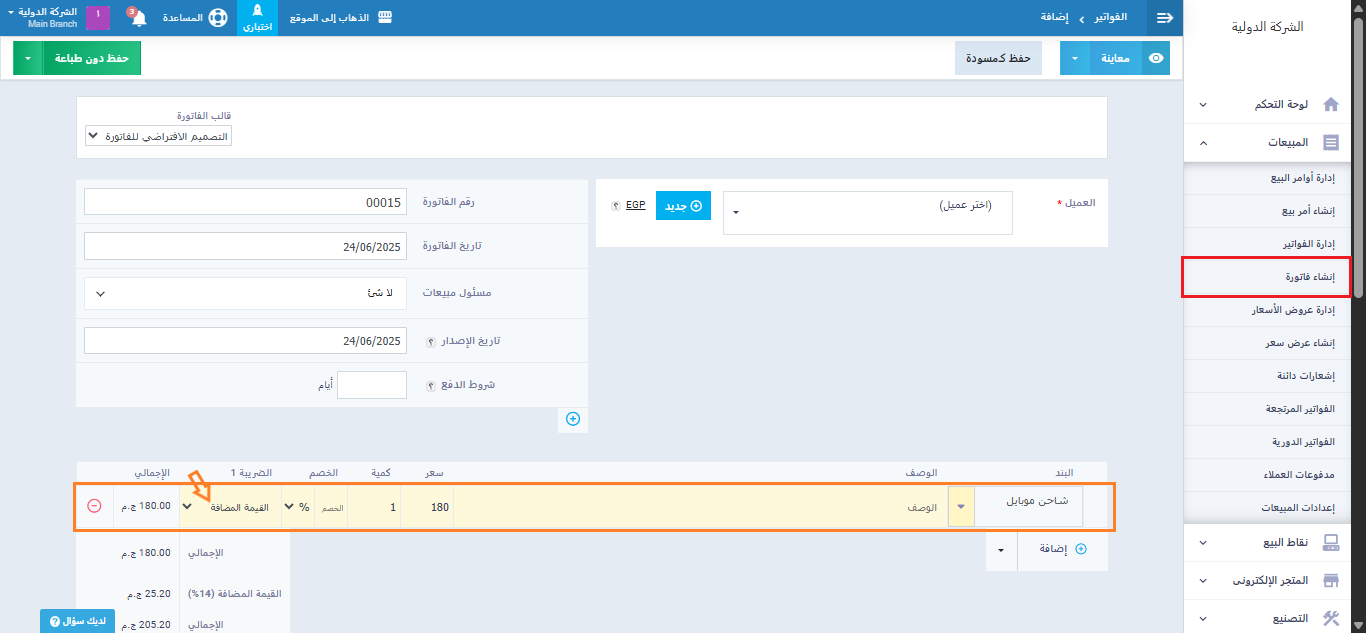The image size is (1366, 633).
Task: Click the storefront icon for الذهاب إلى الموقع
Action: tap(385, 18)
